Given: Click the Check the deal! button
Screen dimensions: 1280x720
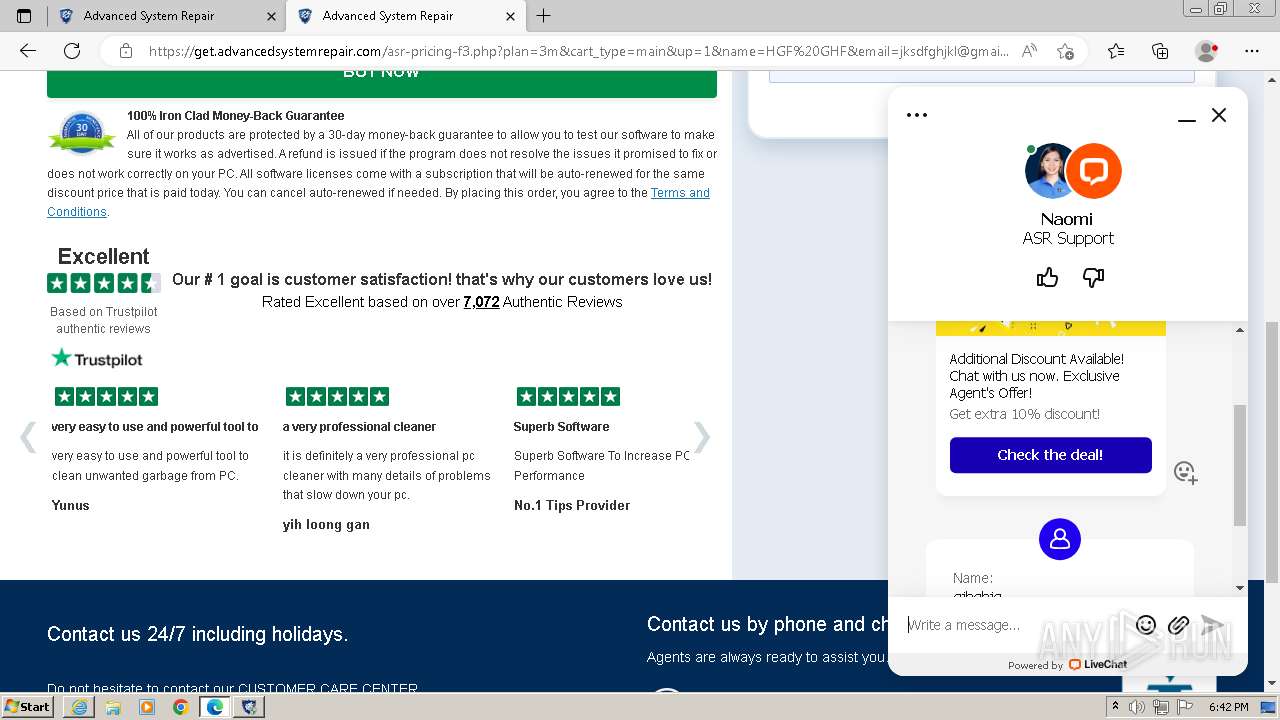Looking at the screenshot, I should pyautogui.click(x=1050, y=455).
